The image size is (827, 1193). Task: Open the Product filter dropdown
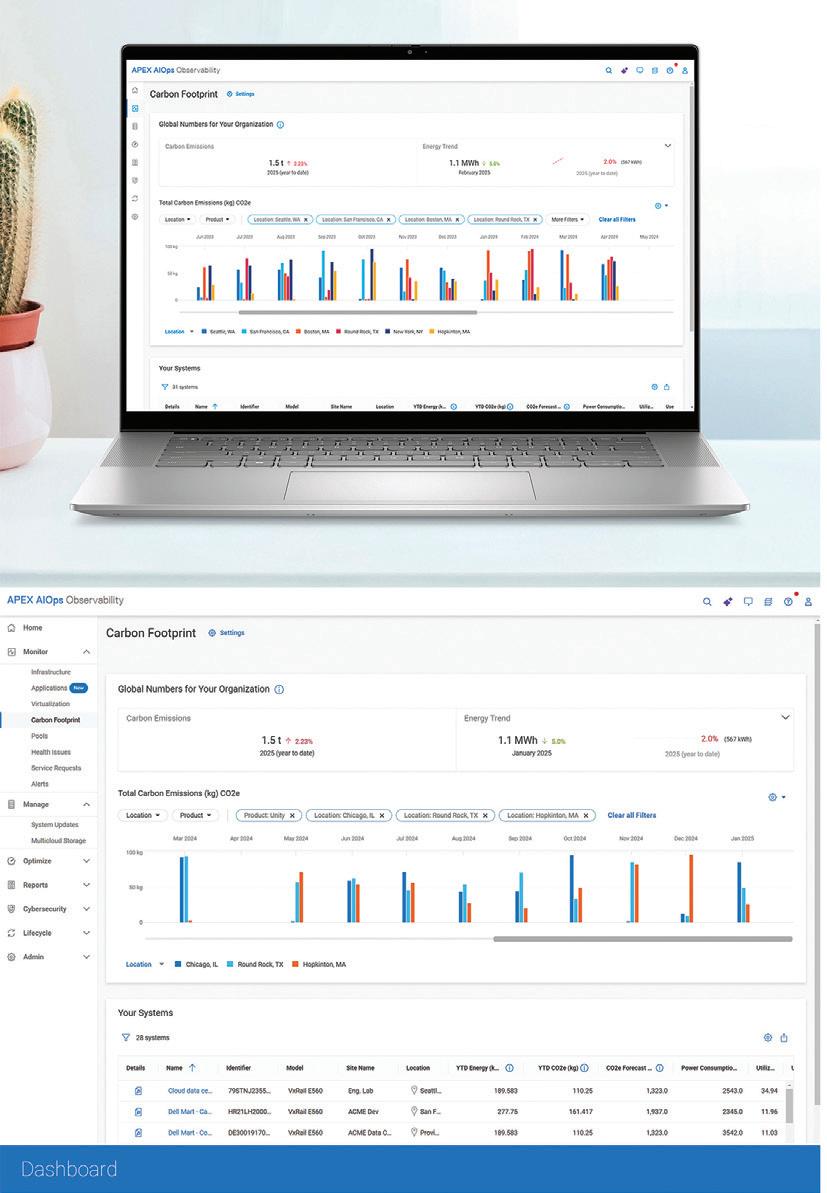196,816
